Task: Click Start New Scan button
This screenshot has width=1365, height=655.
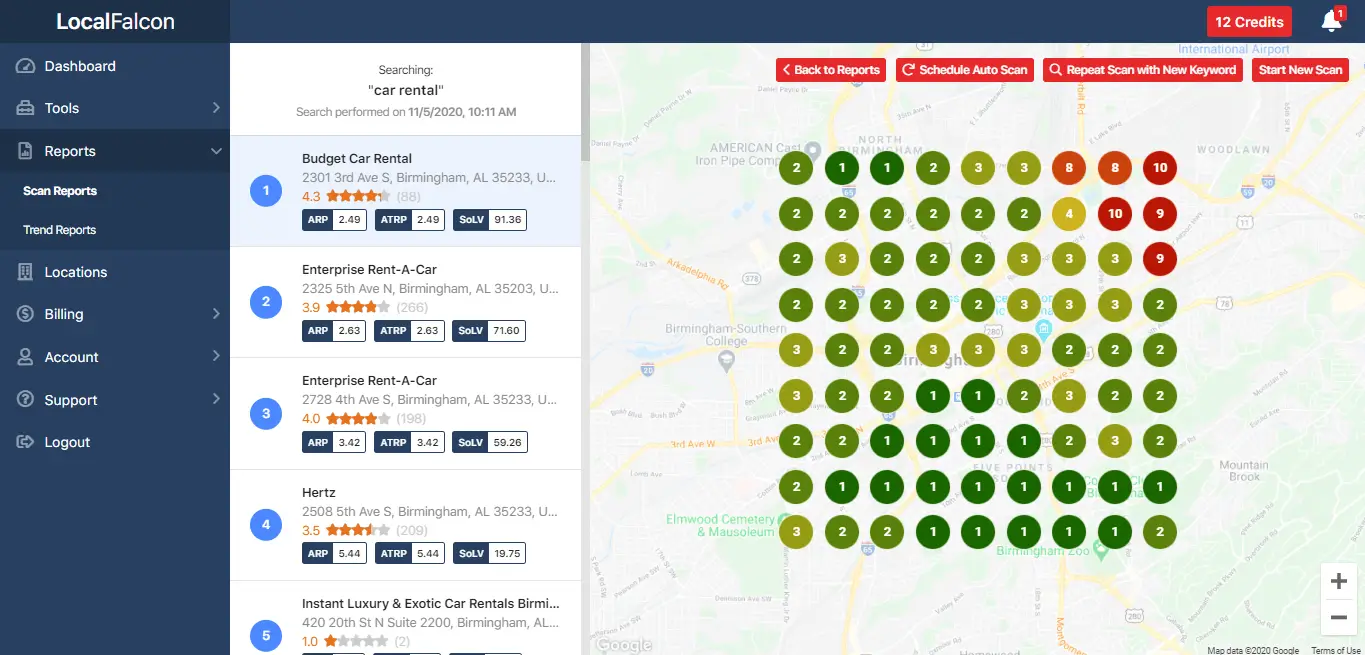Action: click(1300, 70)
